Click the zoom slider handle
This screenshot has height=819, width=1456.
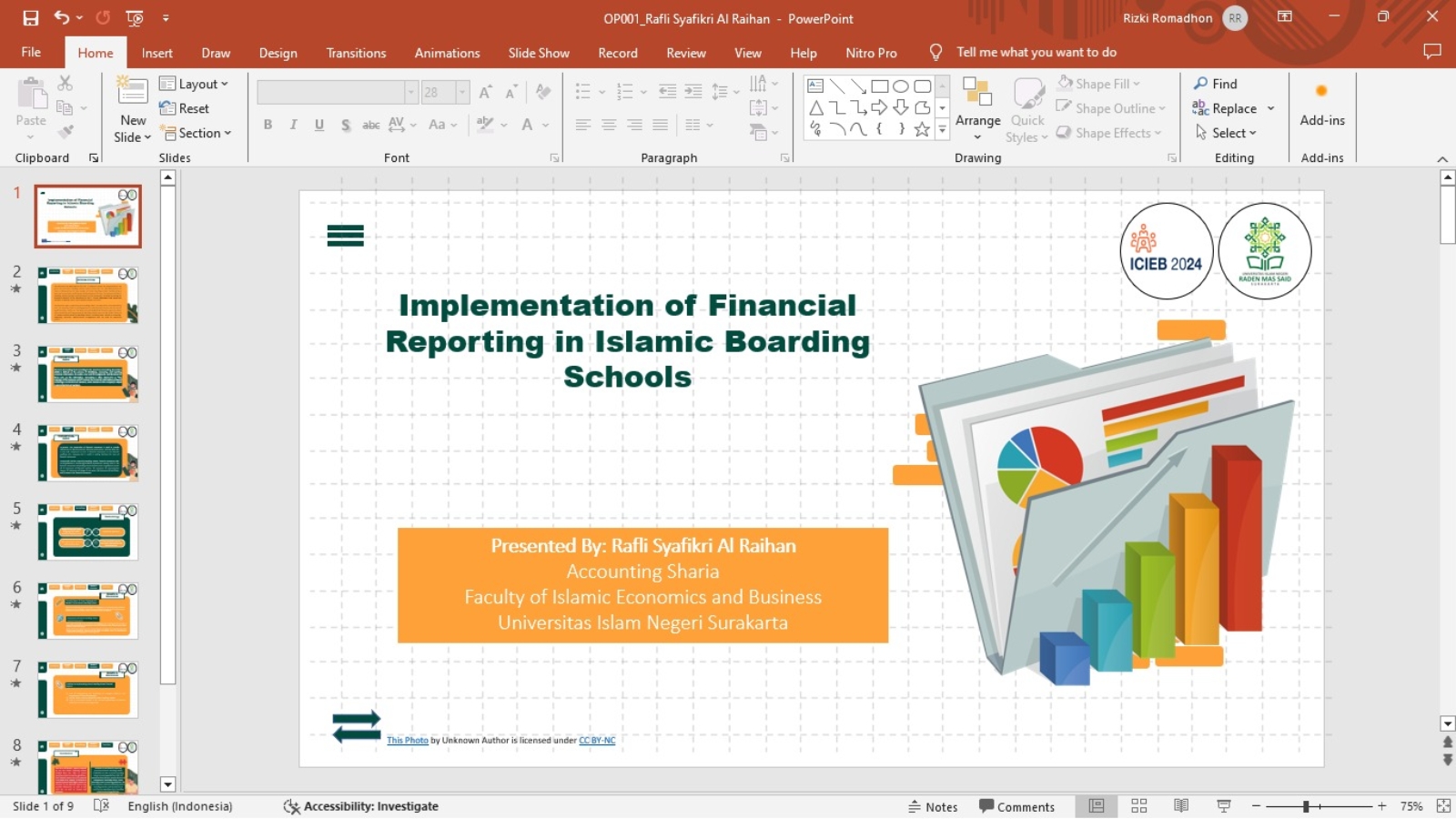tap(1306, 806)
